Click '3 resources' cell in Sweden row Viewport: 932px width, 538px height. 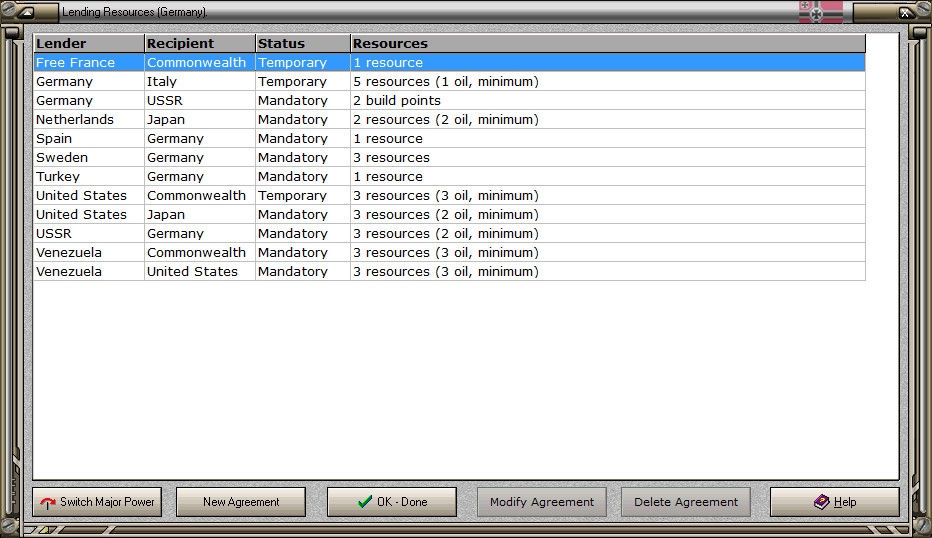click(608, 158)
